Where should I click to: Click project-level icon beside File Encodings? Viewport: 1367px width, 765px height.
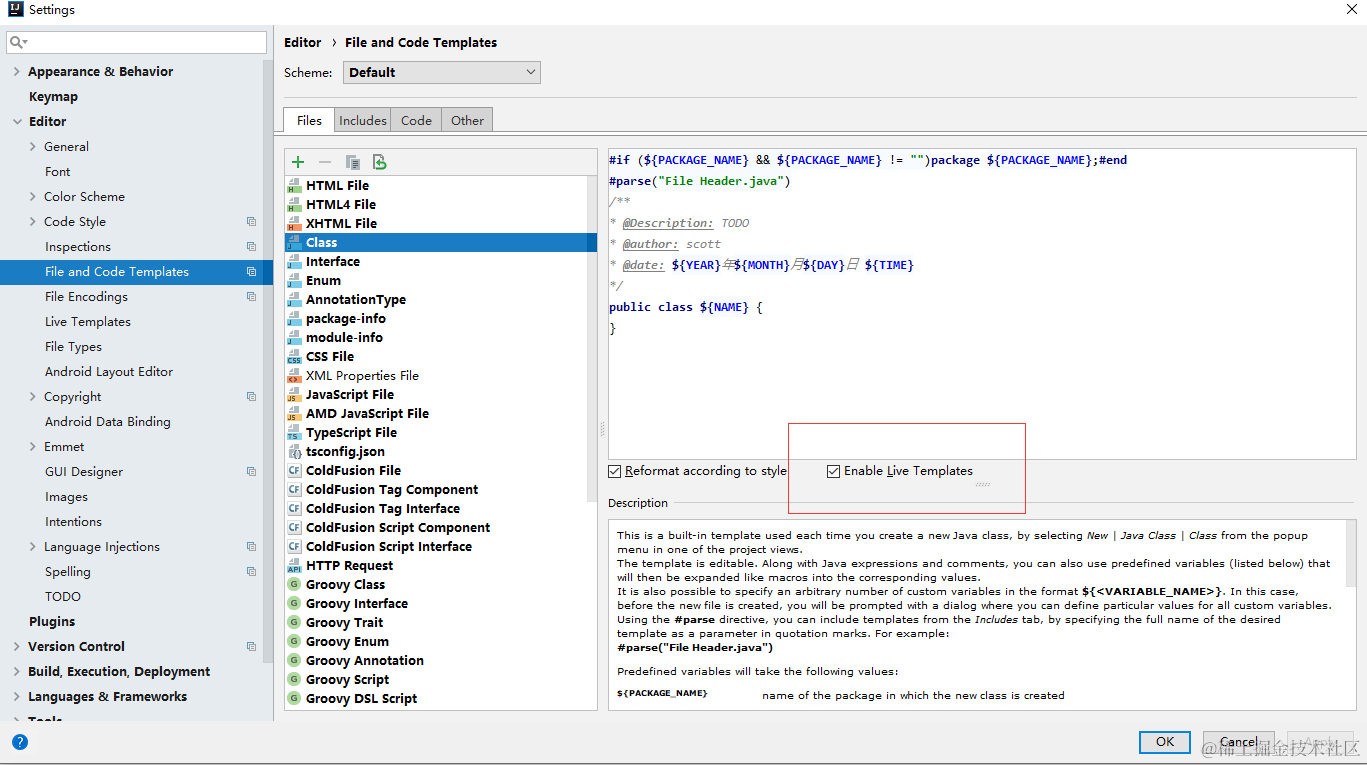[251, 297]
